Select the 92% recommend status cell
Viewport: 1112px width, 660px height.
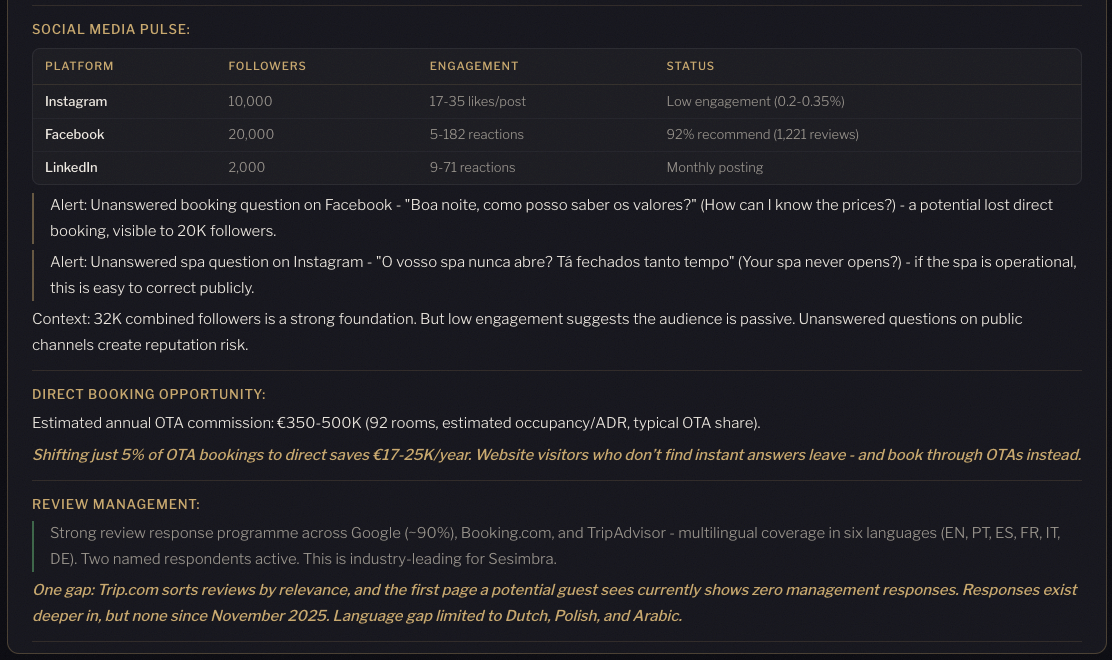point(762,134)
